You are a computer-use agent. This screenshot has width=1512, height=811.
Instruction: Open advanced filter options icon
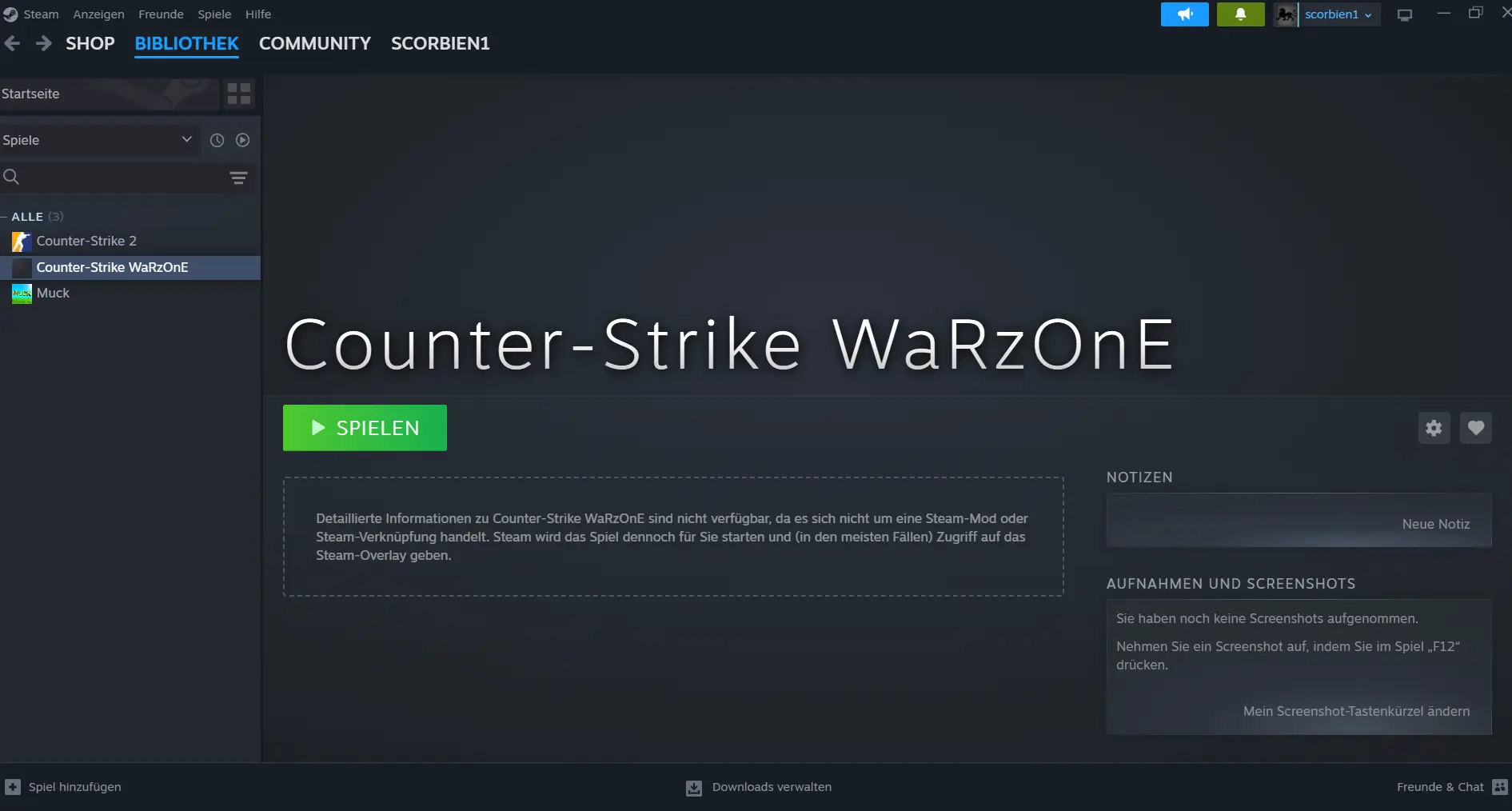pyautogui.click(x=238, y=178)
